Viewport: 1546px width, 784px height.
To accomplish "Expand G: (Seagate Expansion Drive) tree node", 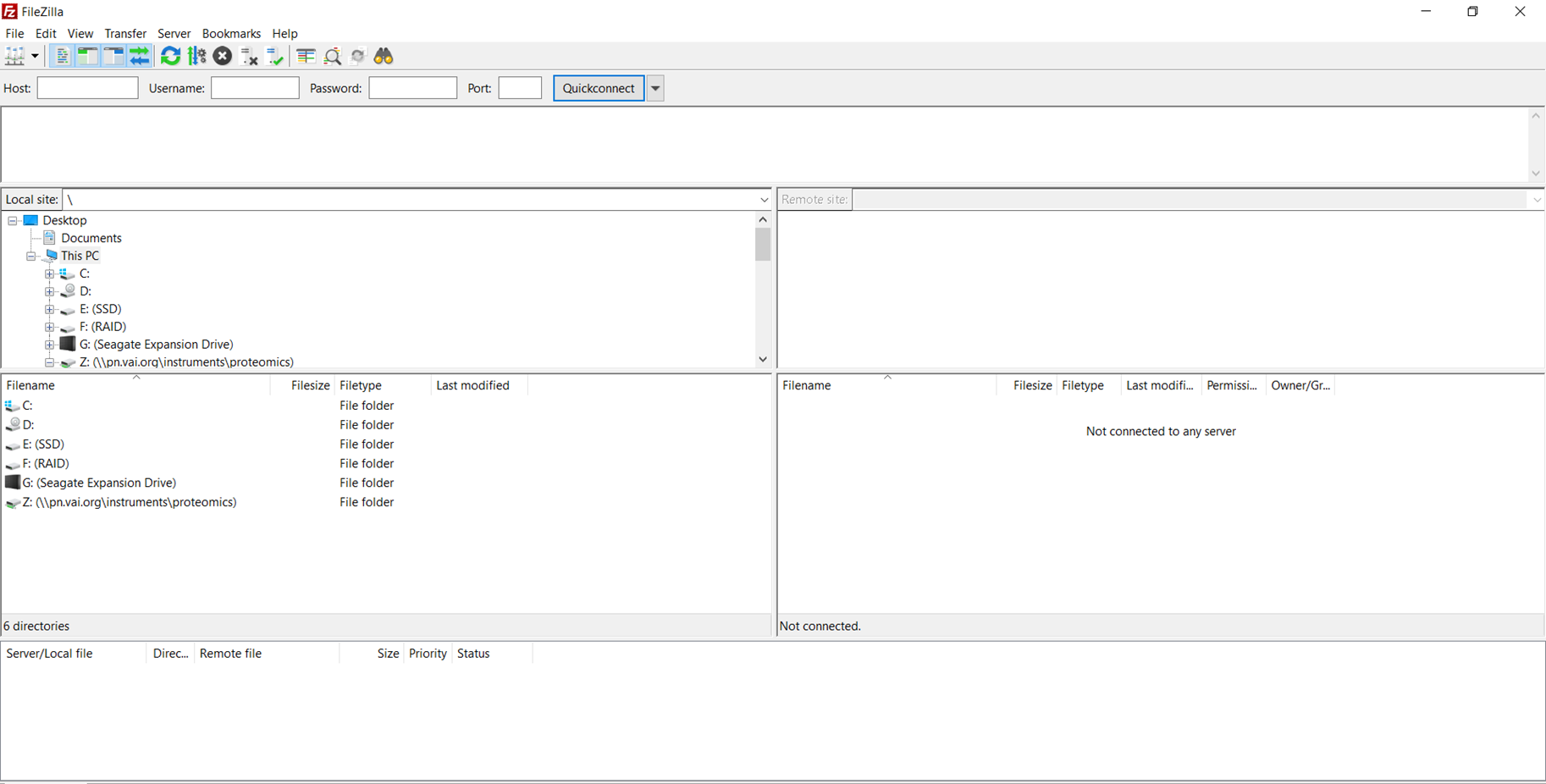I will pos(50,345).
